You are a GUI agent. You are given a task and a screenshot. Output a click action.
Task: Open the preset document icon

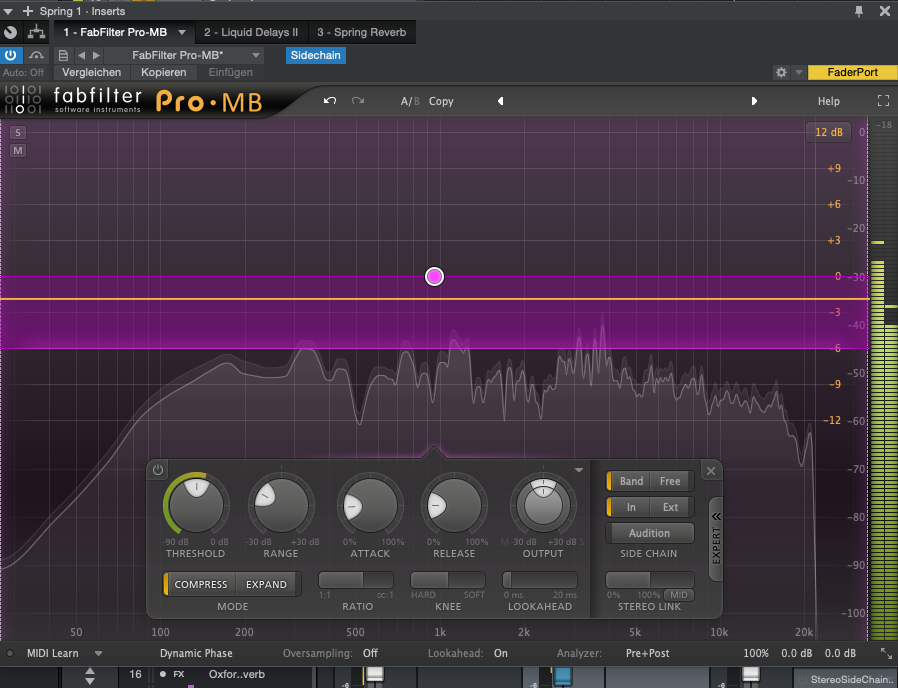(x=63, y=56)
